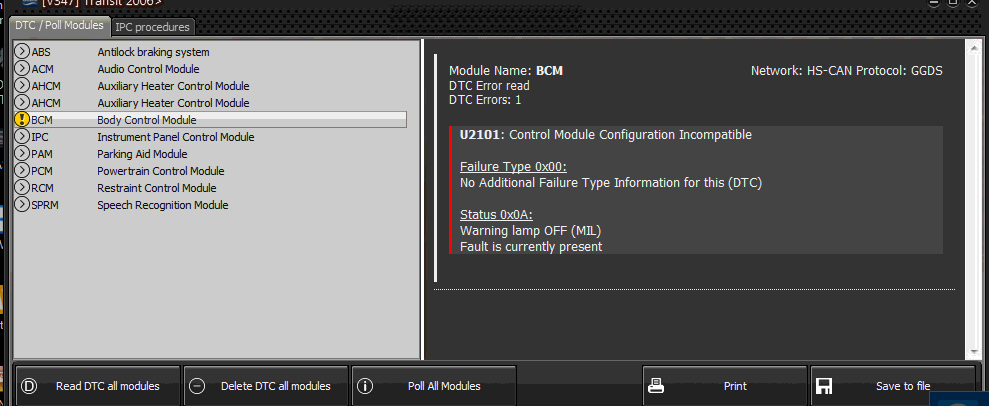Click the arrow icon beside ABS module
Image resolution: width=989 pixels, height=406 pixels.
pyautogui.click(x=22, y=52)
